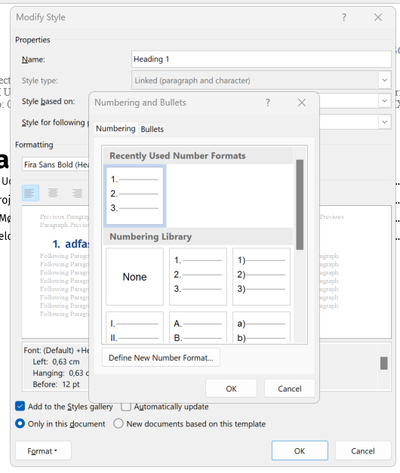Click the numbering library scrollbar
This screenshot has height=473, width=400.
(300, 205)
